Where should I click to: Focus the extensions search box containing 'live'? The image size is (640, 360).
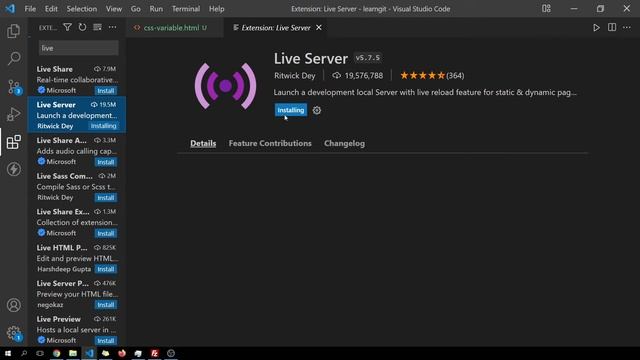pyautogui.click(x=79, y=48)
